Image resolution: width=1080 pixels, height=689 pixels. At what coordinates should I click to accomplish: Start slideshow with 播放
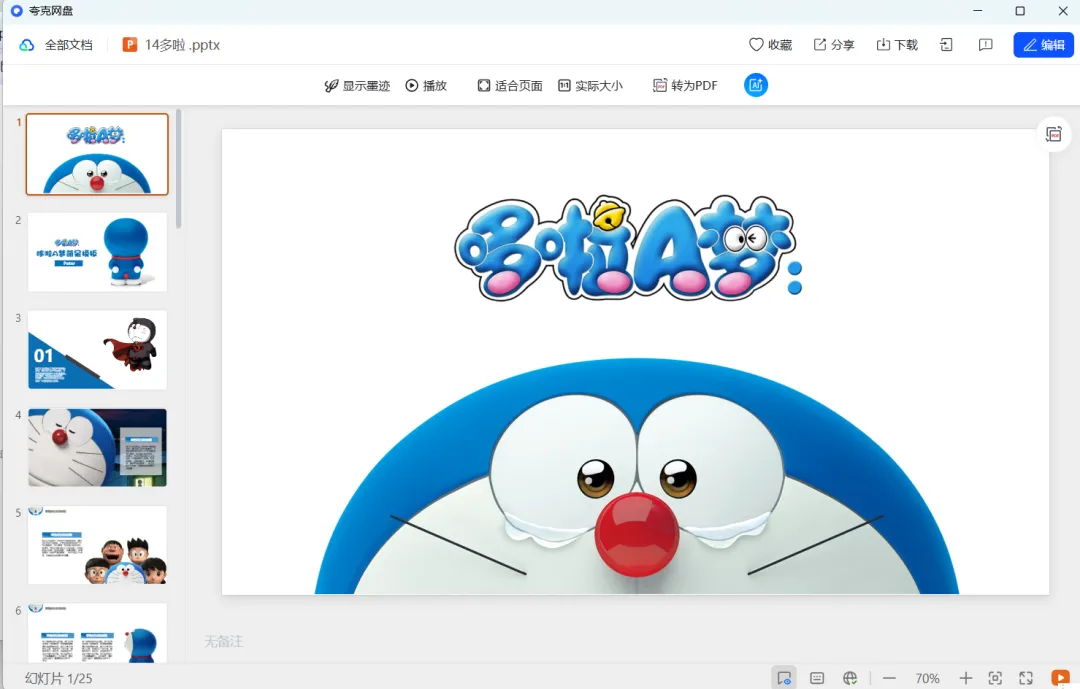(x=426, y=85)
